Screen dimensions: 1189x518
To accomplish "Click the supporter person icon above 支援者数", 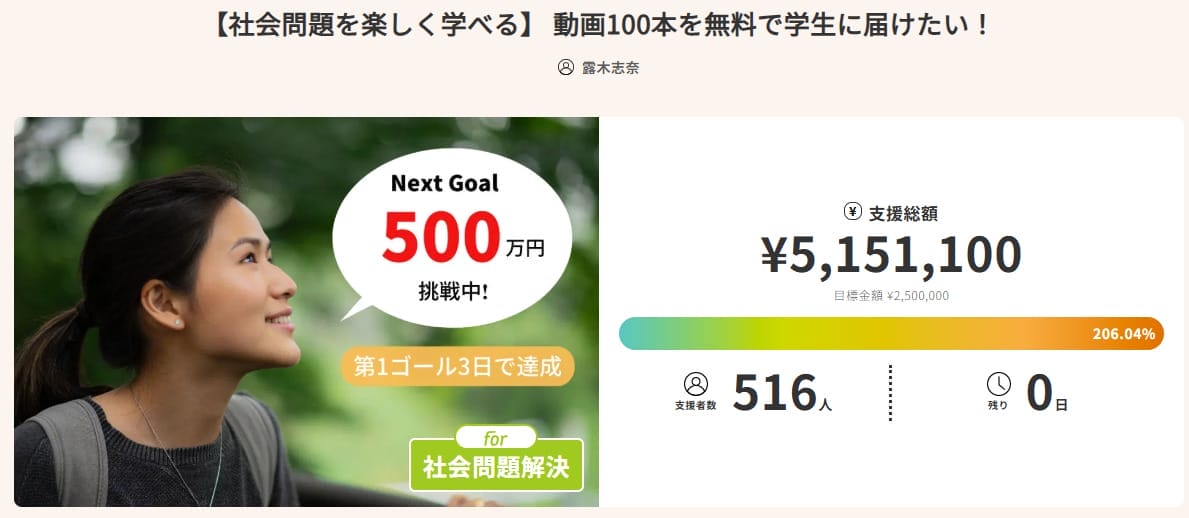I will coord(696,384).
